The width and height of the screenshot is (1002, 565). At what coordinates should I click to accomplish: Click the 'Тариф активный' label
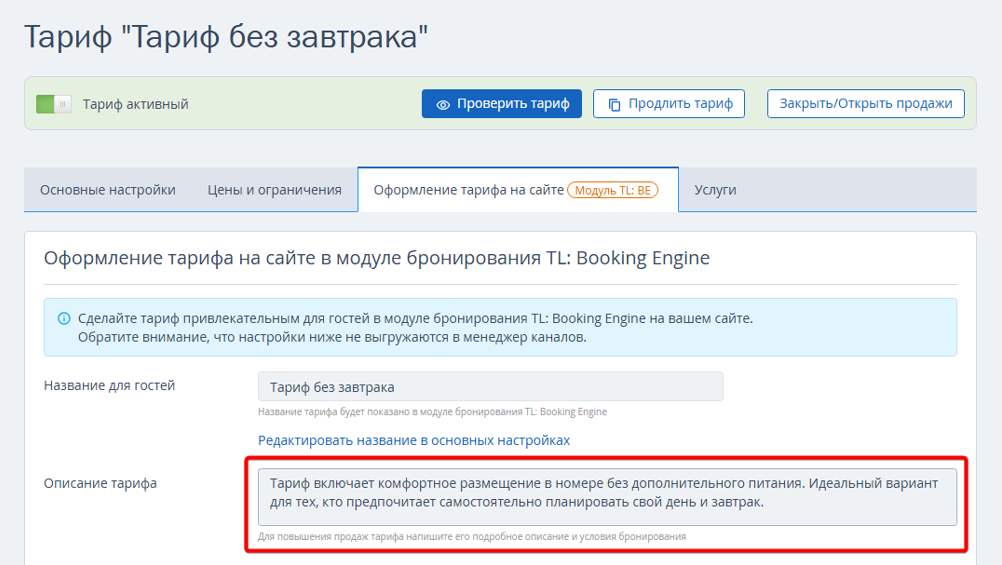(135, 104)
